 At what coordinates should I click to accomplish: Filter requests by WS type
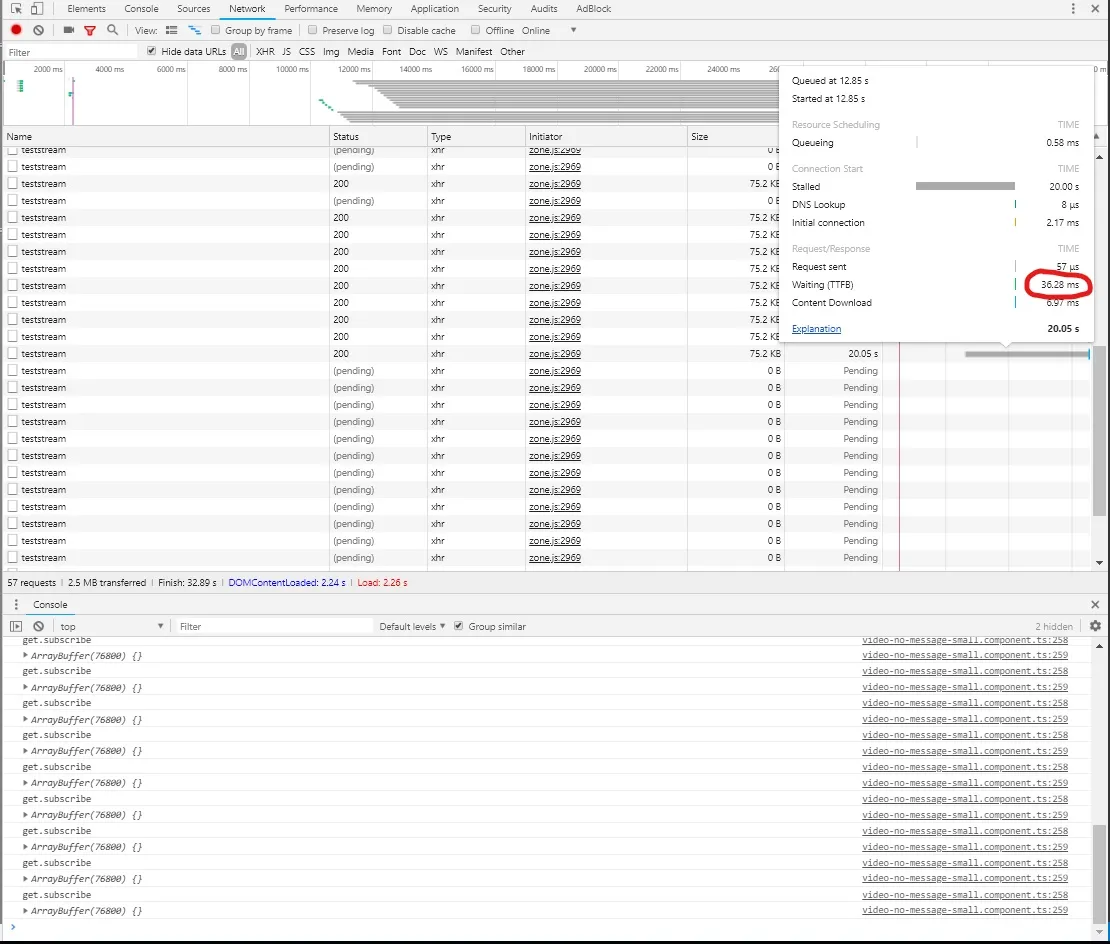[440, 52]
